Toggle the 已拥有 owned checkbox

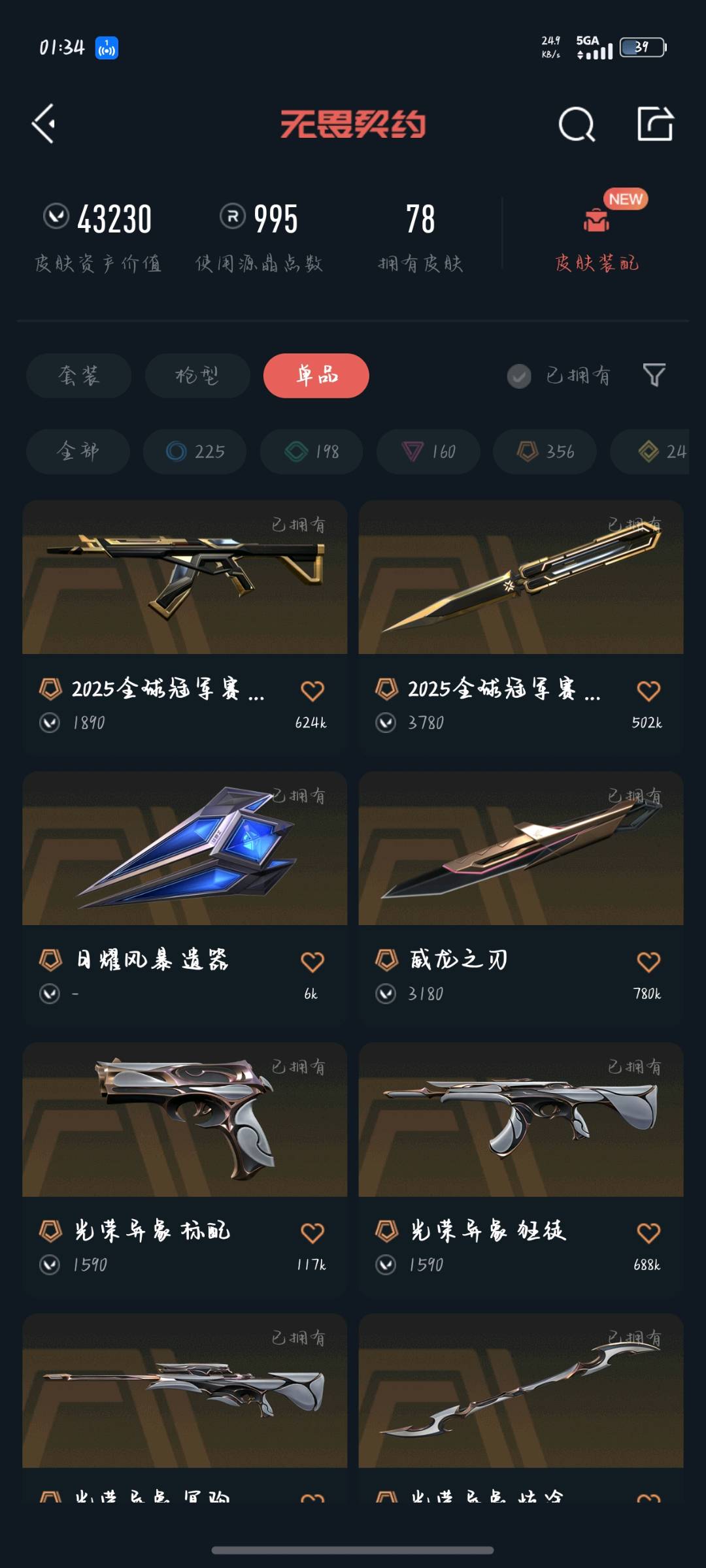(x=519, y=376)
